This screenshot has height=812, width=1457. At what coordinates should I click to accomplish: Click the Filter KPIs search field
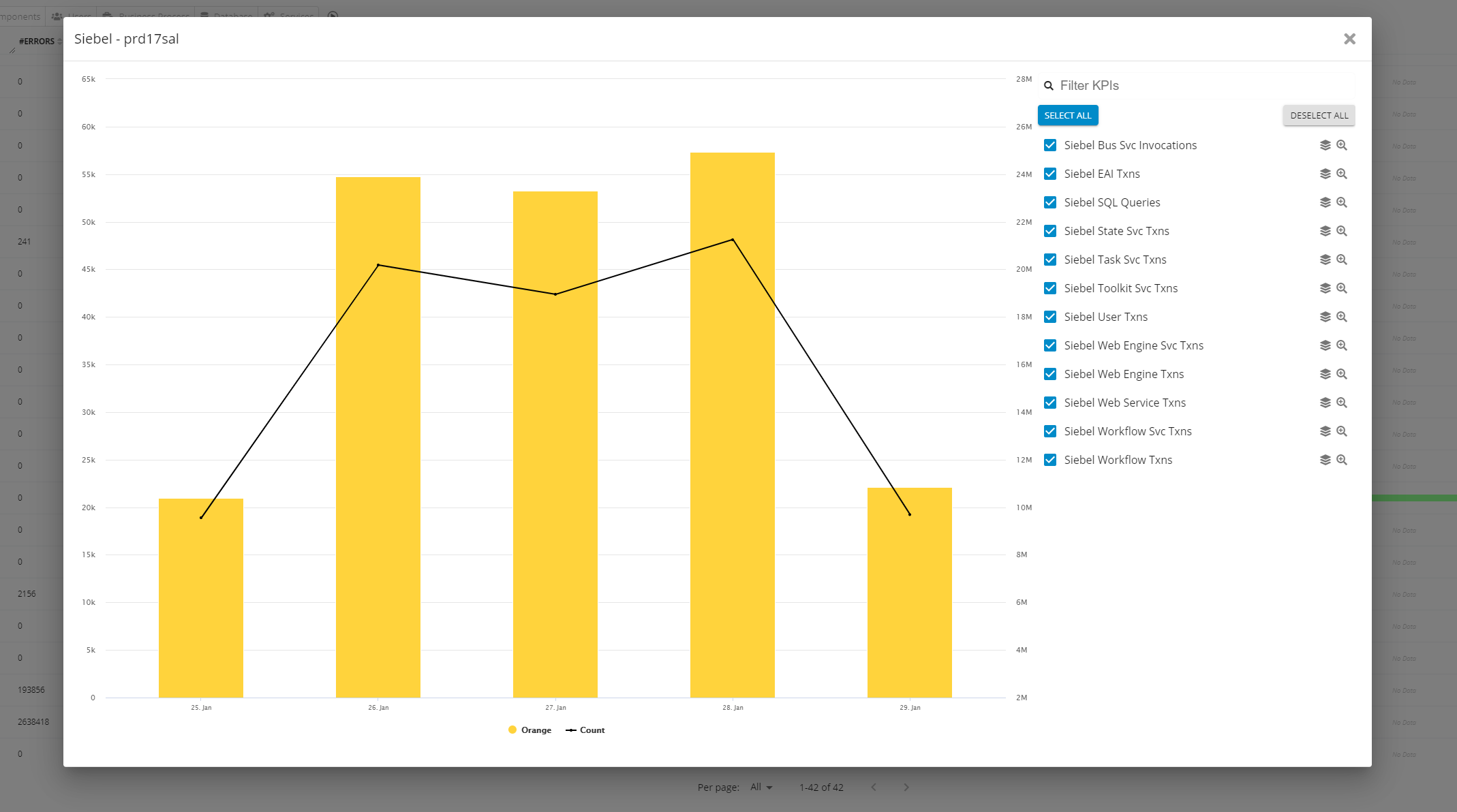[1199, 85]
